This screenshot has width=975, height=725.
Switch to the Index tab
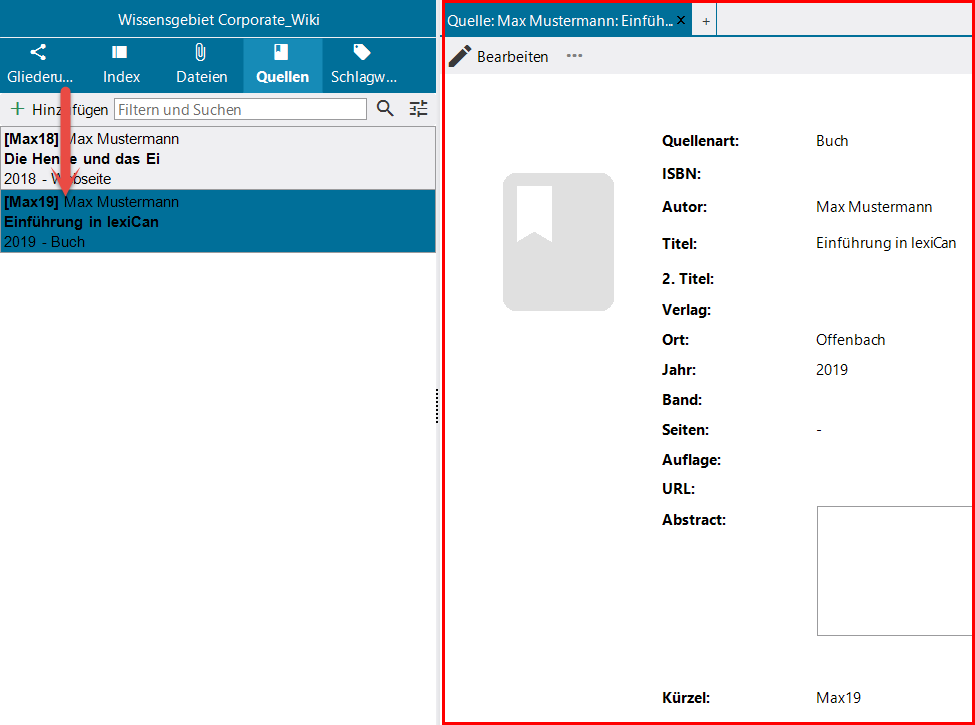tap(121, 65)
